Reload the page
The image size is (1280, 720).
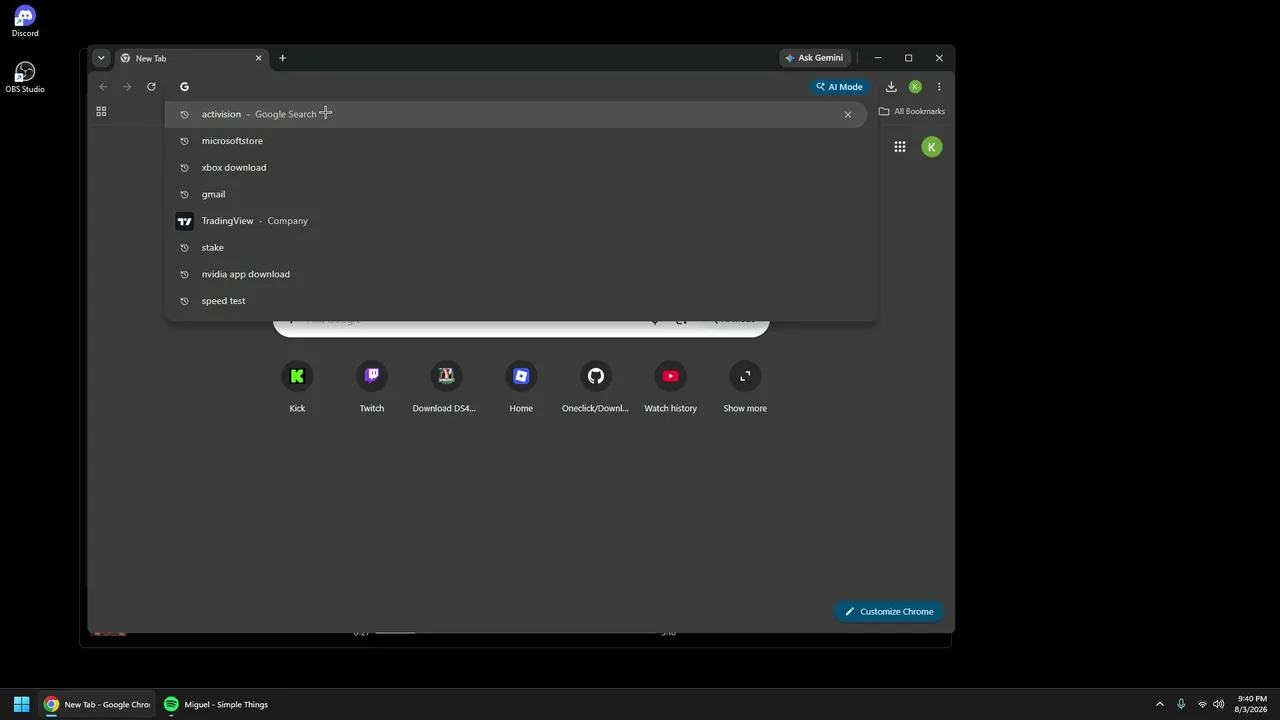151,87
